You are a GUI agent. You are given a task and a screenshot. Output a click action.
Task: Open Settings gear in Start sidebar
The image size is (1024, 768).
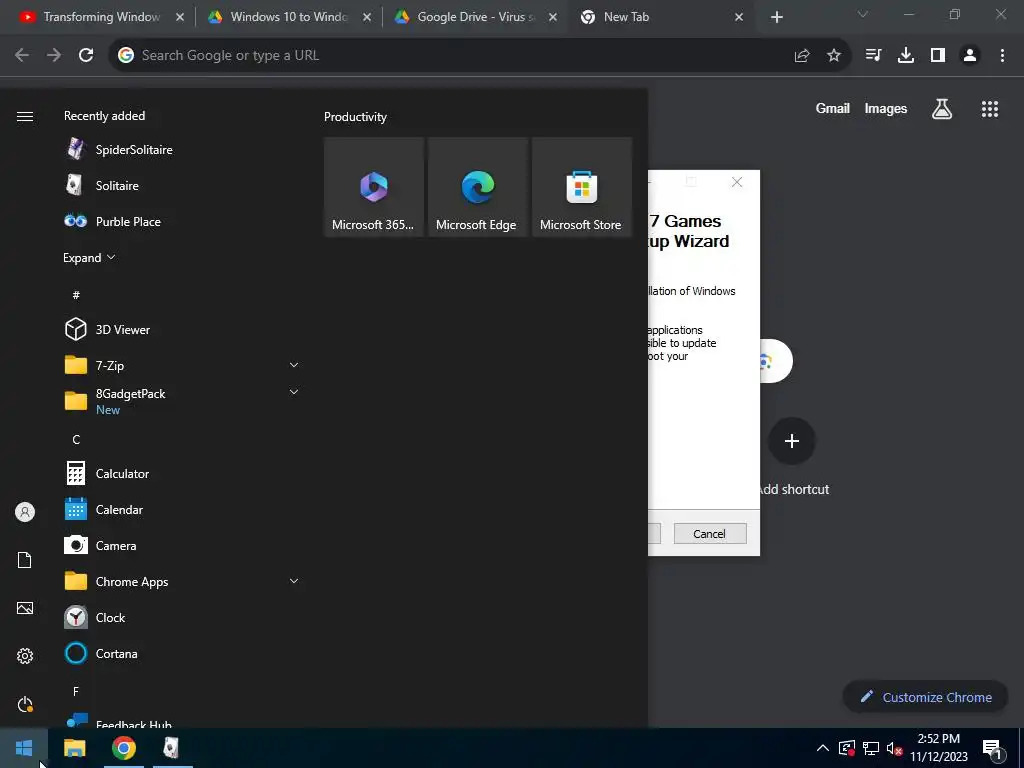[x=25, y=656]
